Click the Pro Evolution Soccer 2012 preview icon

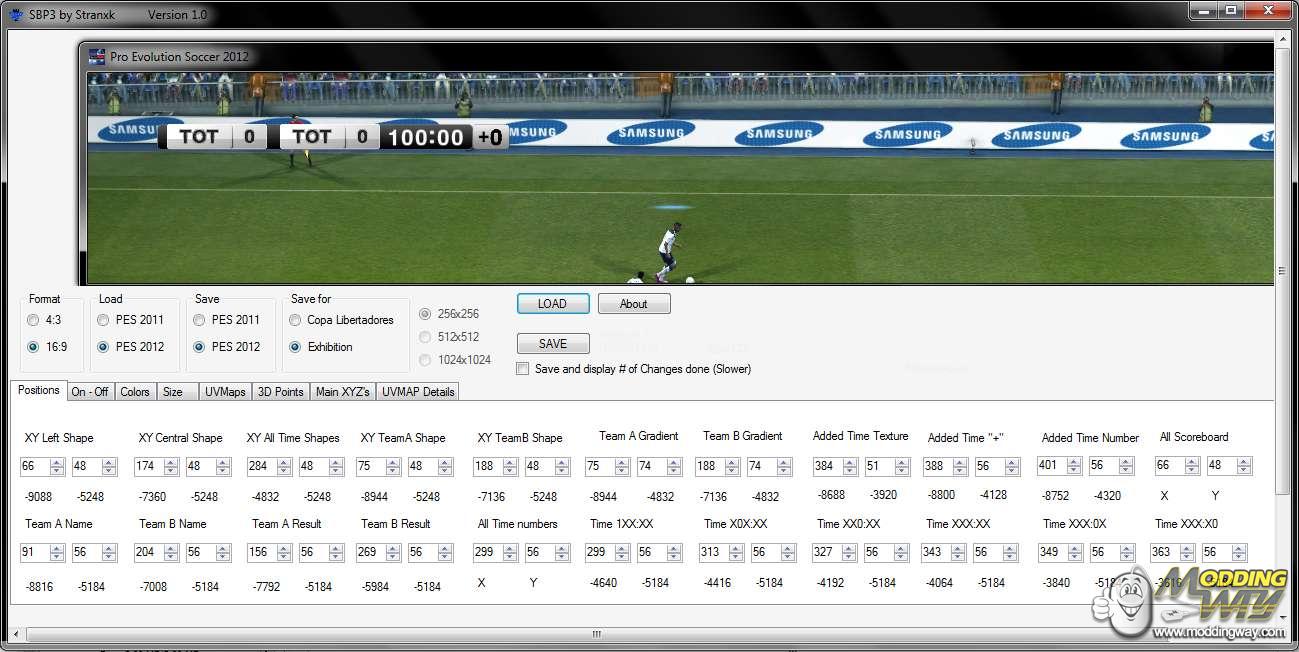tap(97, 57)
